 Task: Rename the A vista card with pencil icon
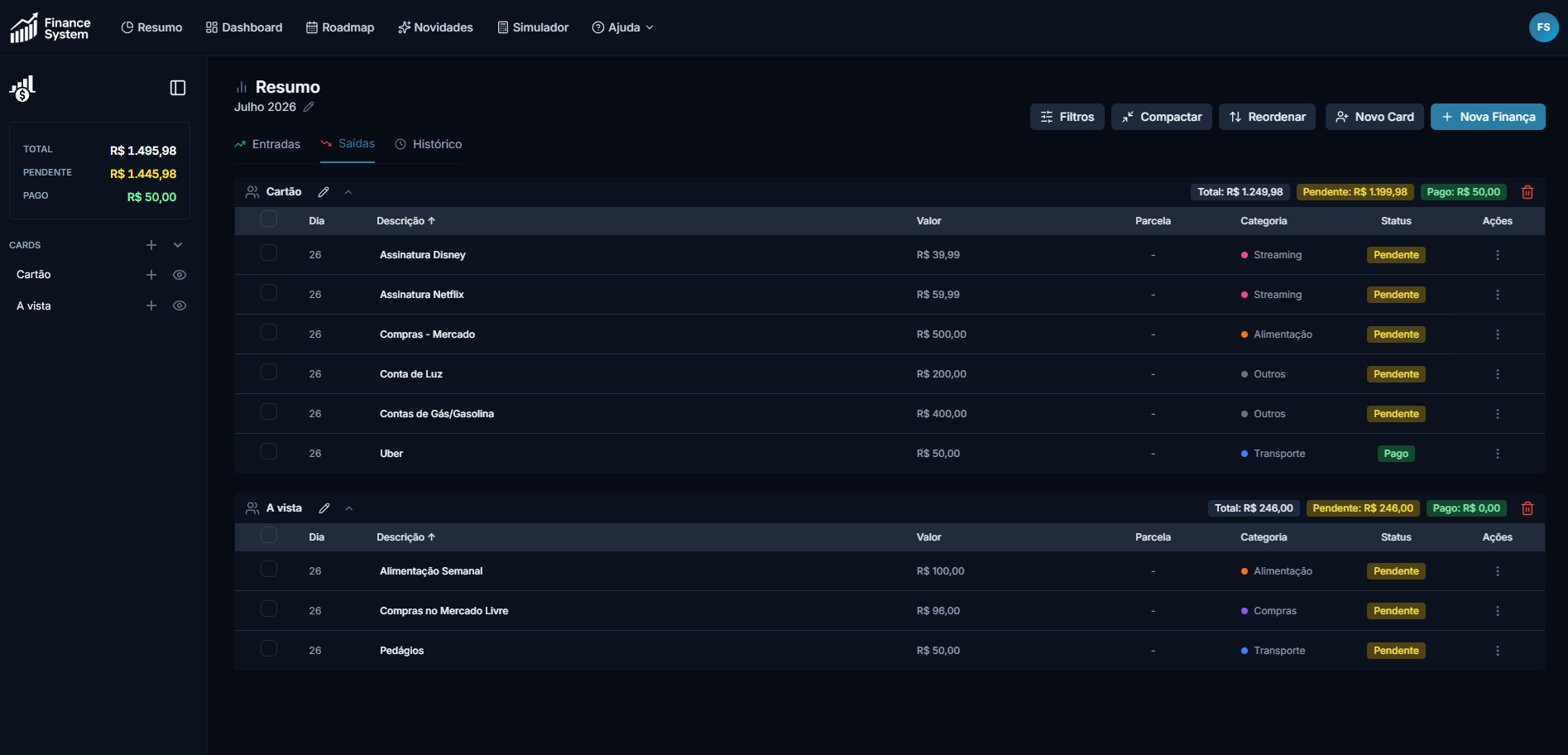324,508
